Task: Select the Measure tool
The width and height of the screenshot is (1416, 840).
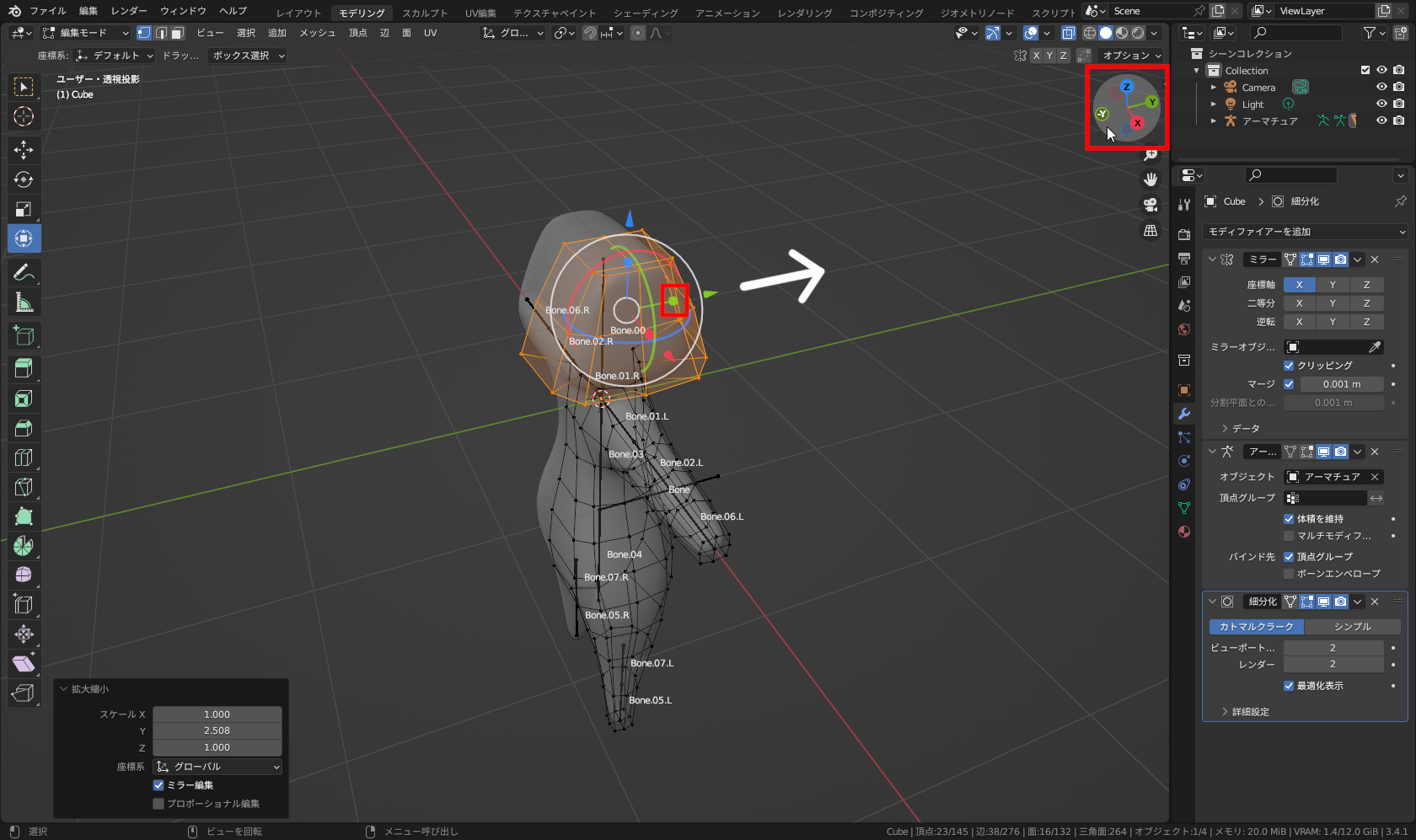Action: 23,302
